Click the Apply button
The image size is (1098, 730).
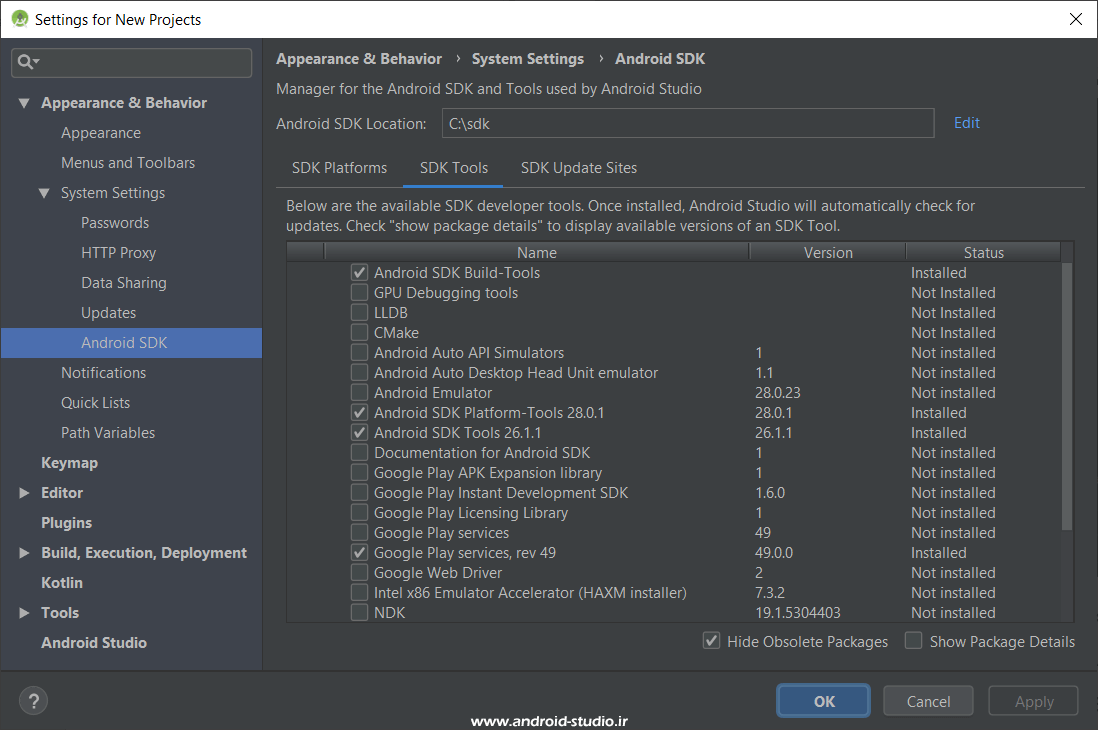click(1034, 701)
